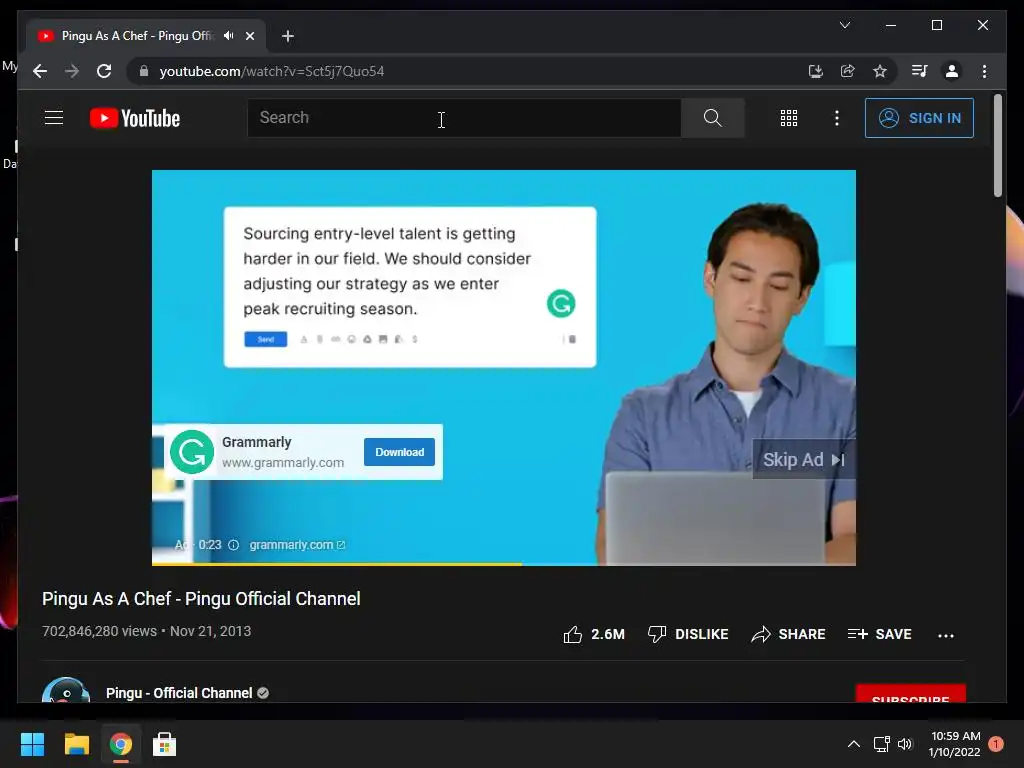Screen dimensions: 1024x768
Task: Click the page vertical scrollbar
Action: (997, 145)
